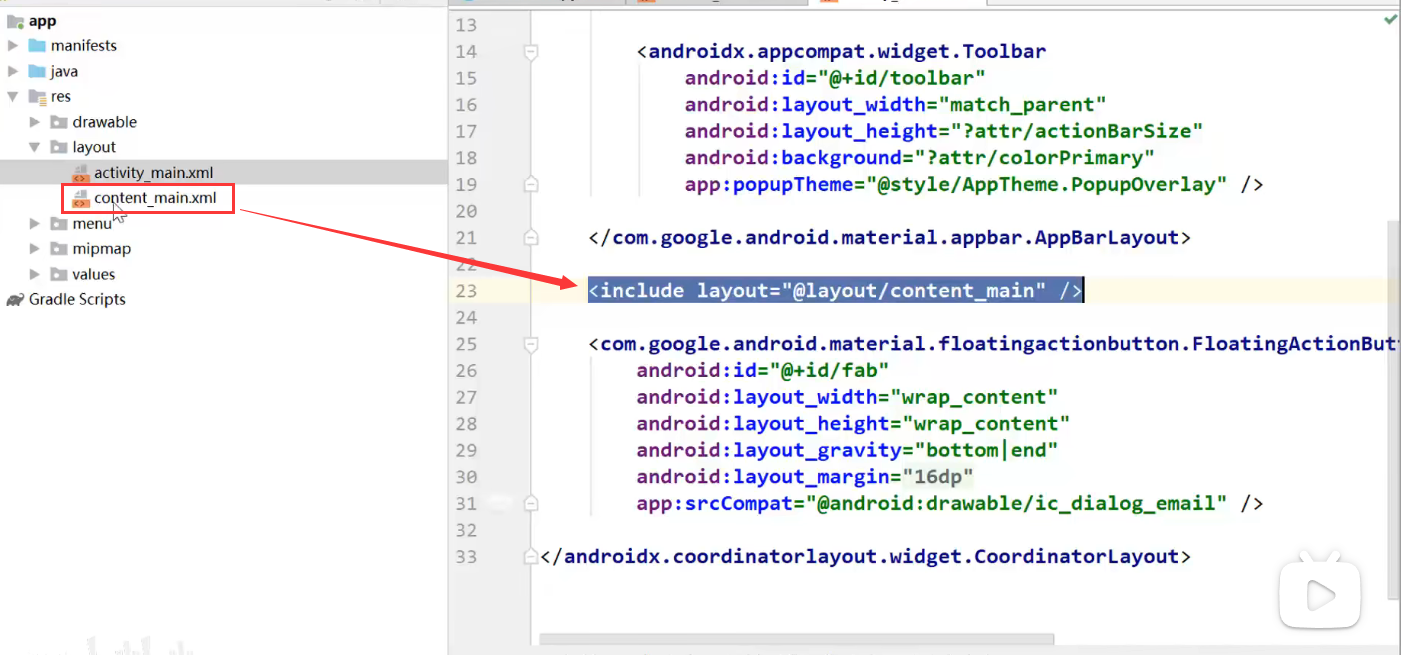The width and height of the screenshot is (1401, 655).
Task: Click the closing CoordinatorLayout tag
Action: click(865, 556)
